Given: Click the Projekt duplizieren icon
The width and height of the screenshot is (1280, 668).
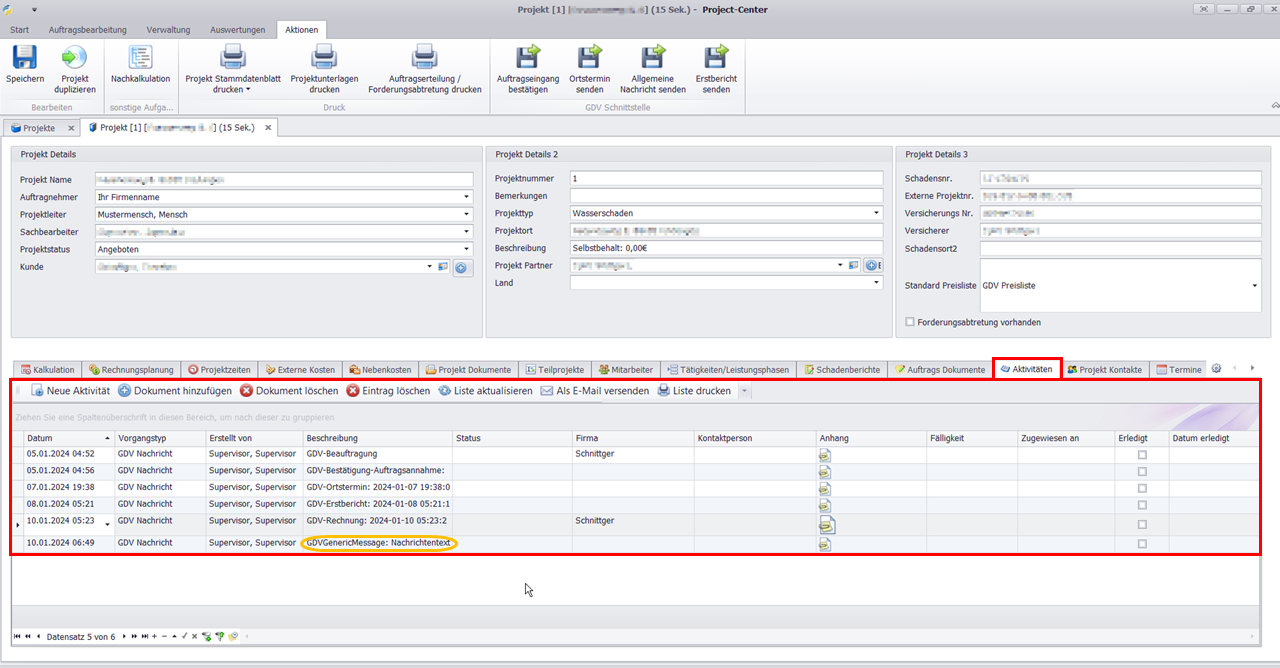Looking at the screenshot, I should pos(75,58).
